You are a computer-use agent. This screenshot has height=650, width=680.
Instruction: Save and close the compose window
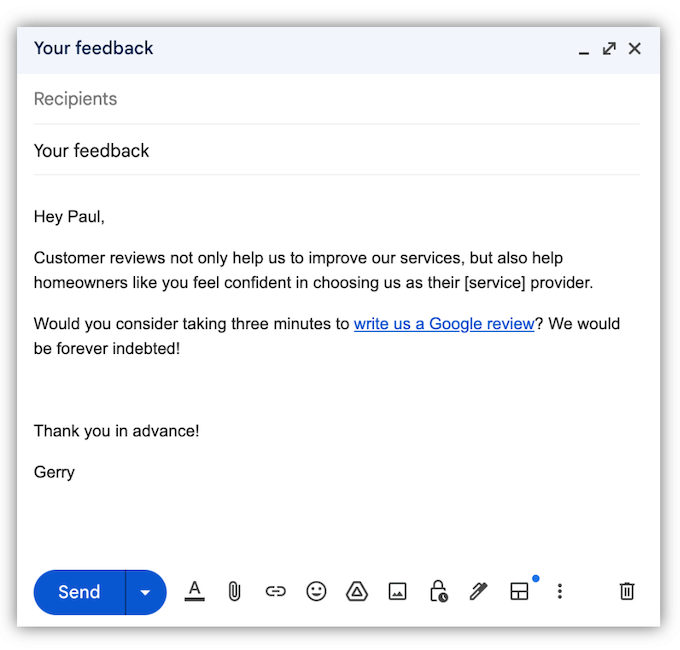635,48
